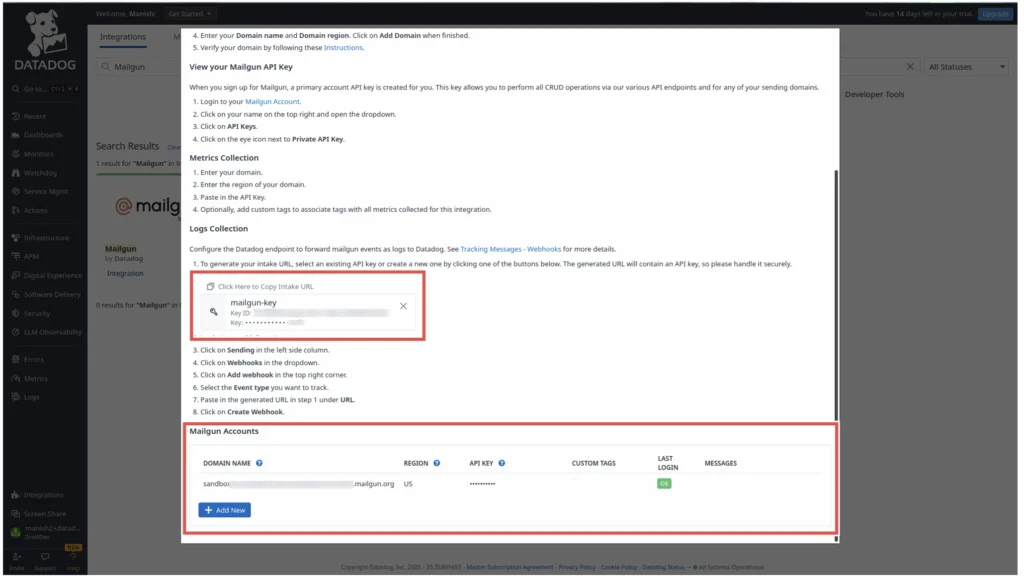1024x579 pixels.
Task: Click the modal's vertical scrollbar
Action: 836,295
